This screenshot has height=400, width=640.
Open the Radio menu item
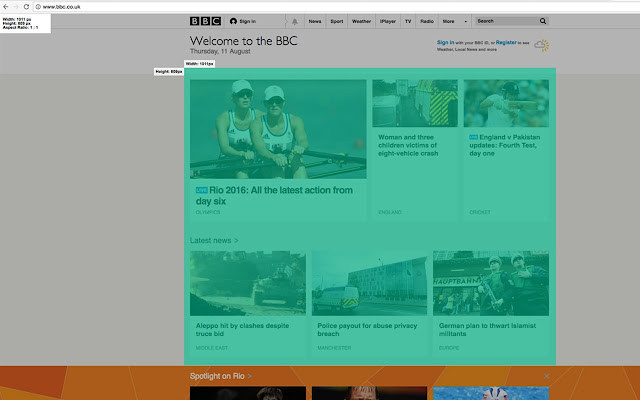427,21
